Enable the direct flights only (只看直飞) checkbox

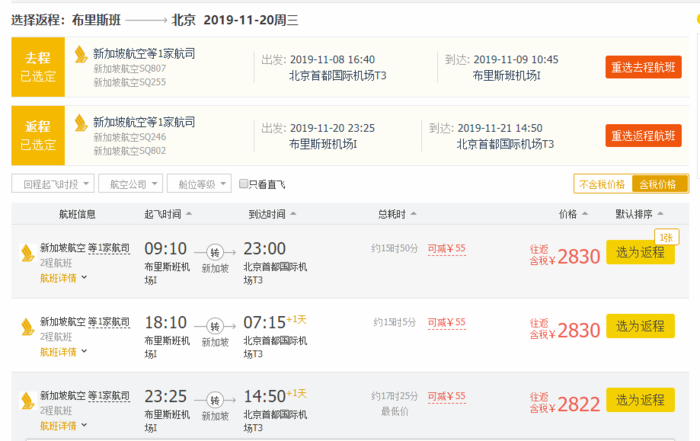click(244, 184)
